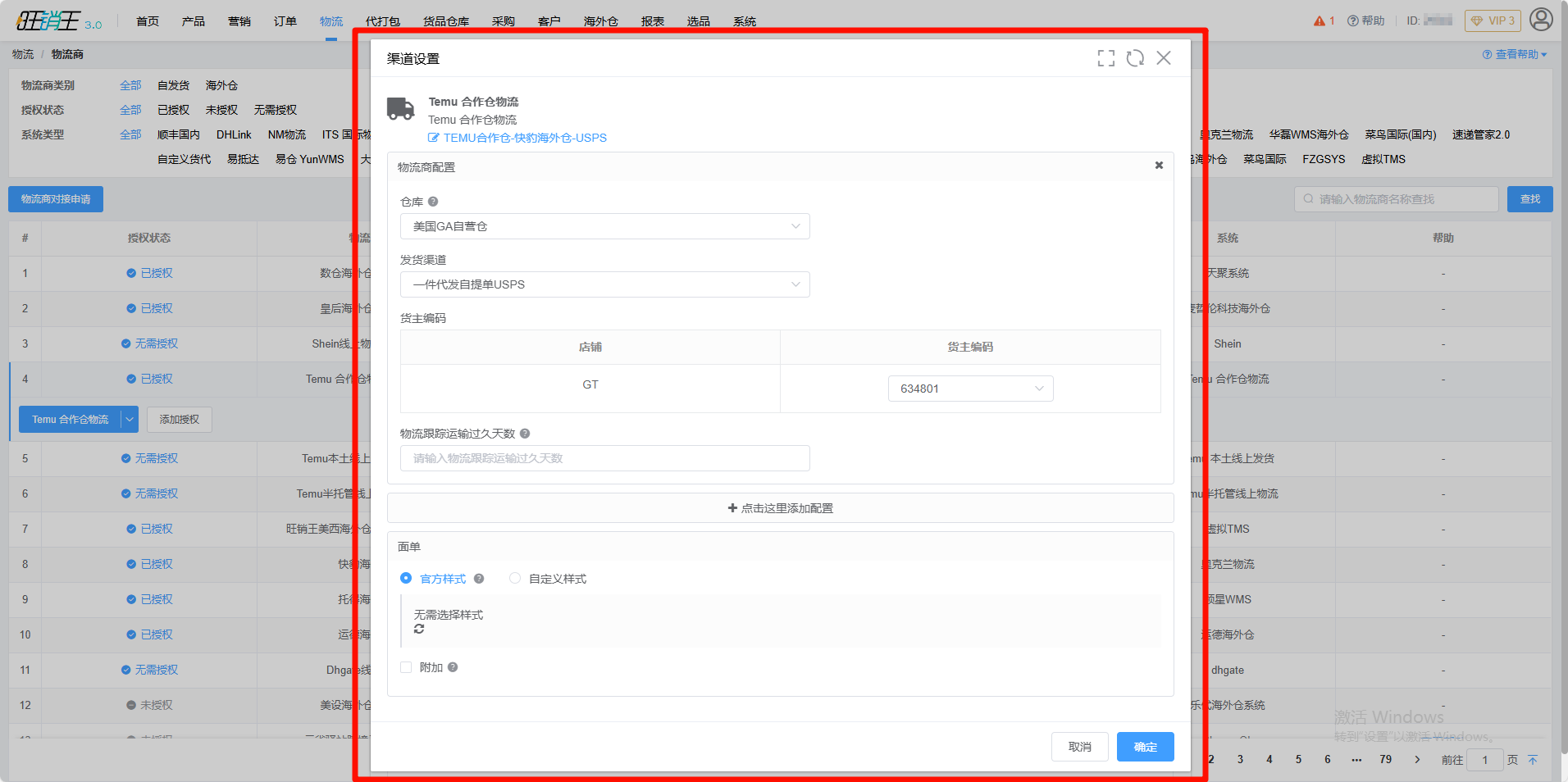Focus the 请输入物流商名称查找 search field

[x=1397, y=199]
